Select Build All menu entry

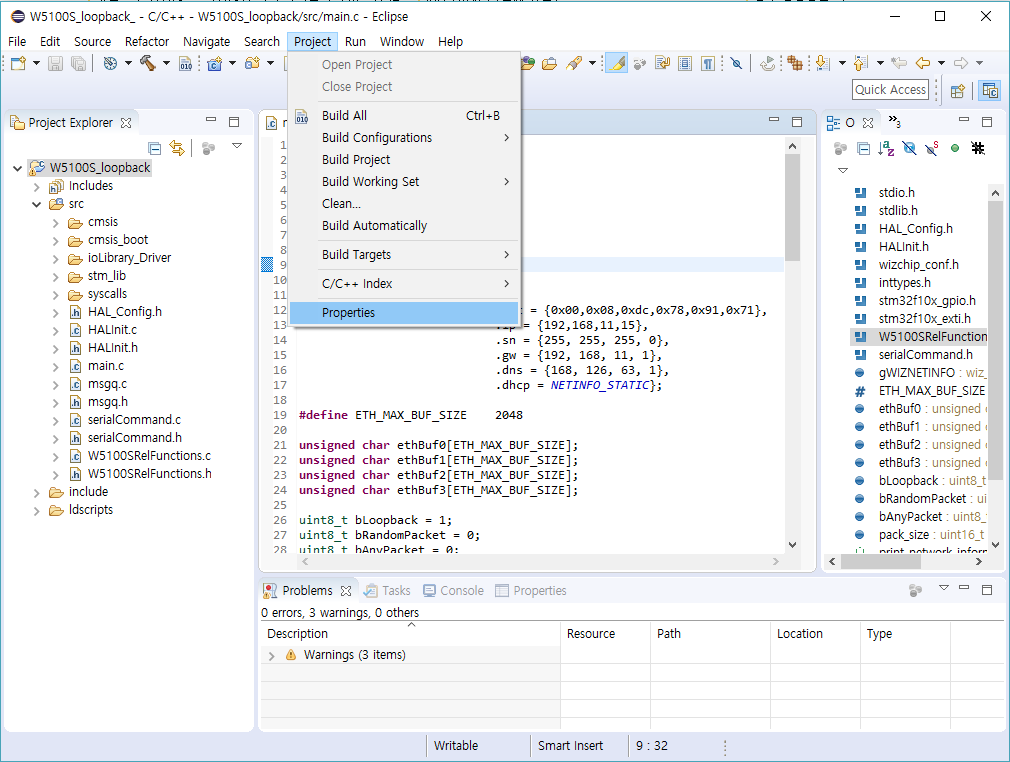pos(404,116)
